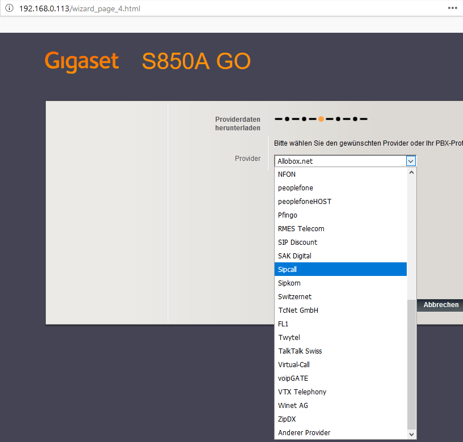Click the dropdown list scroll-down arrow

(x=412, y=434)
